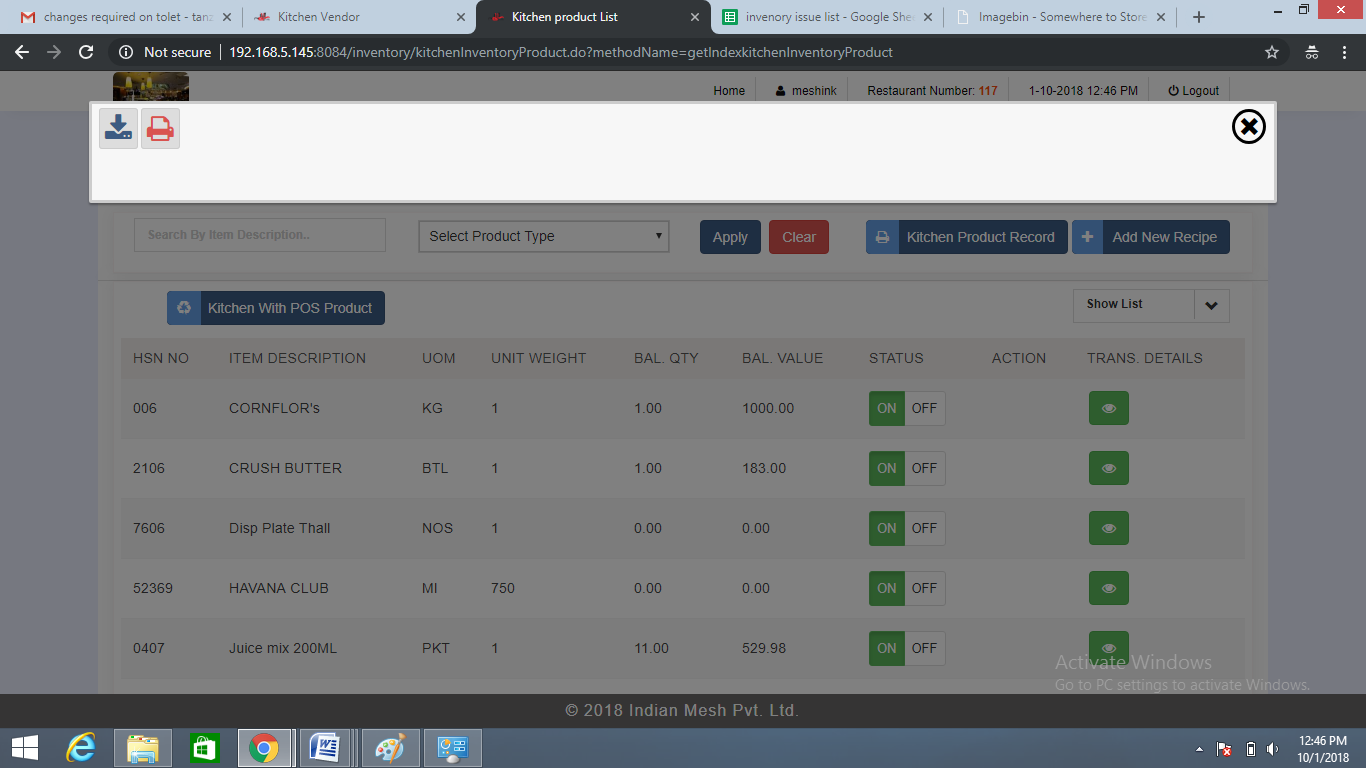Click the site info Not secure icon
This screenshot has height=768, width=1366.
(126, 52)
